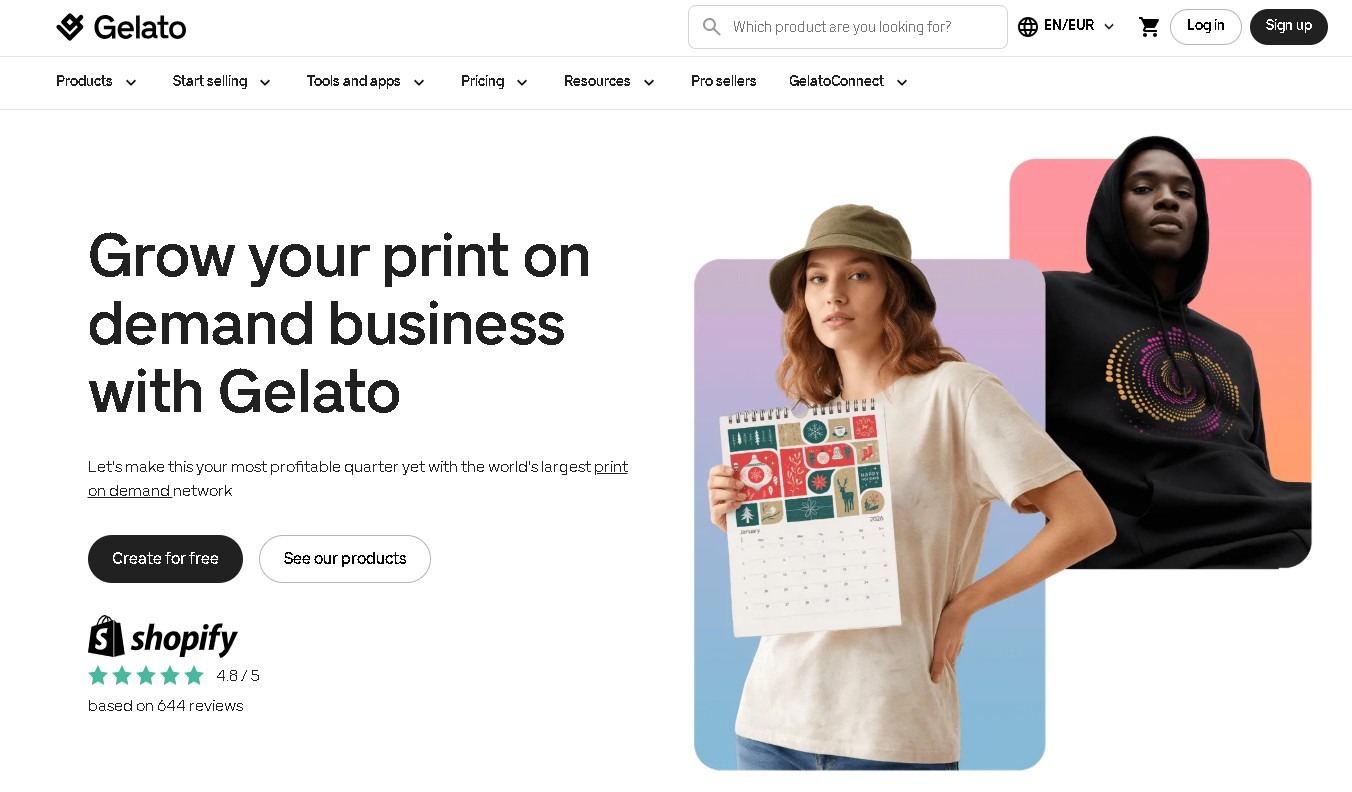The image size is (1352, 792).
Task: Follow the print on demand link
Action: [358, 479]
